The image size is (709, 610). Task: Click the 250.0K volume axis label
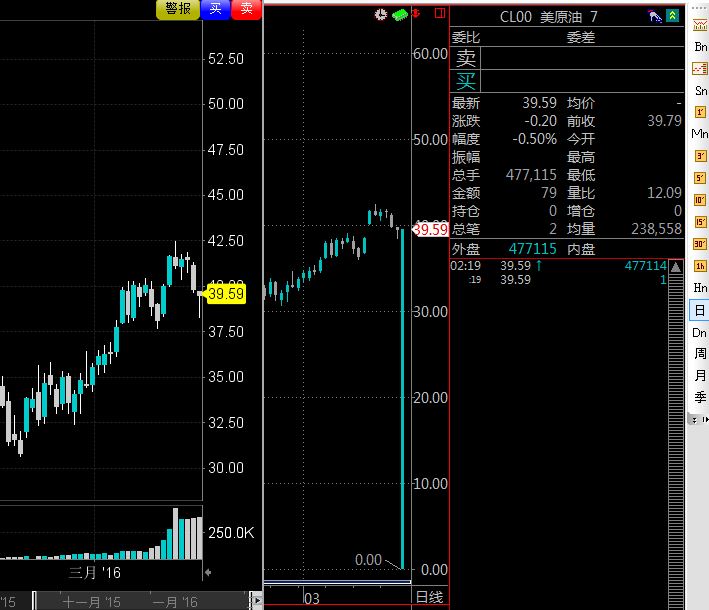click(x=231, y=533)
